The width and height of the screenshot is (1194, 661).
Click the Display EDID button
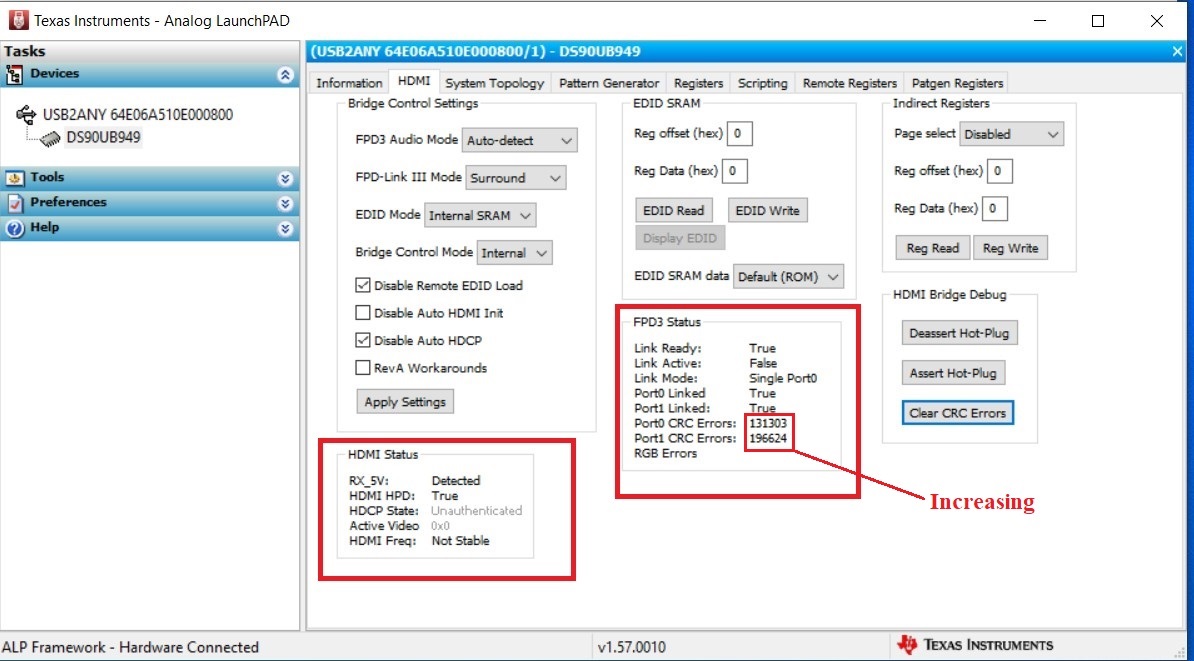click(680, 238)
